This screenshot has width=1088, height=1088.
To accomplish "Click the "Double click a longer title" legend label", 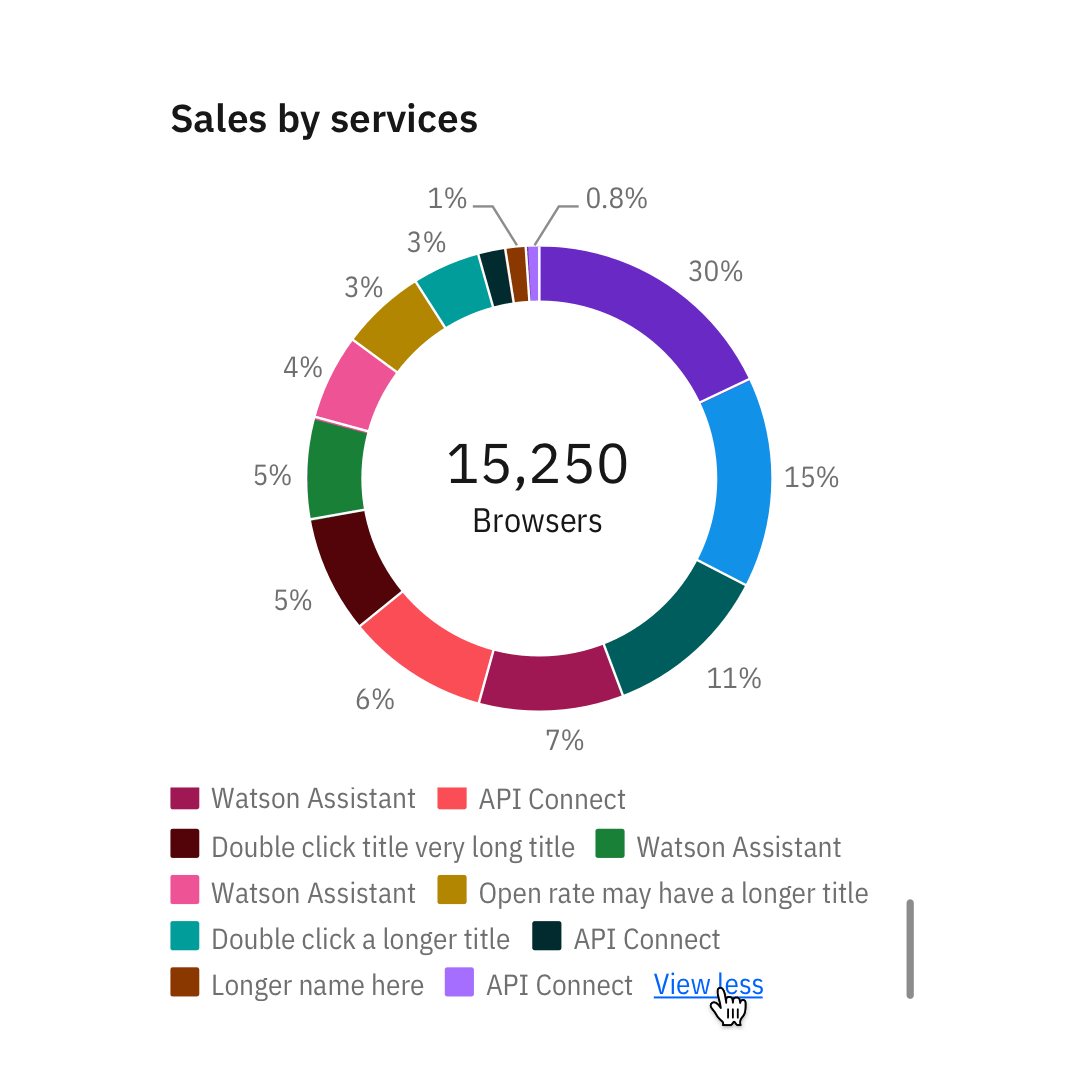I will pos(360,940).
